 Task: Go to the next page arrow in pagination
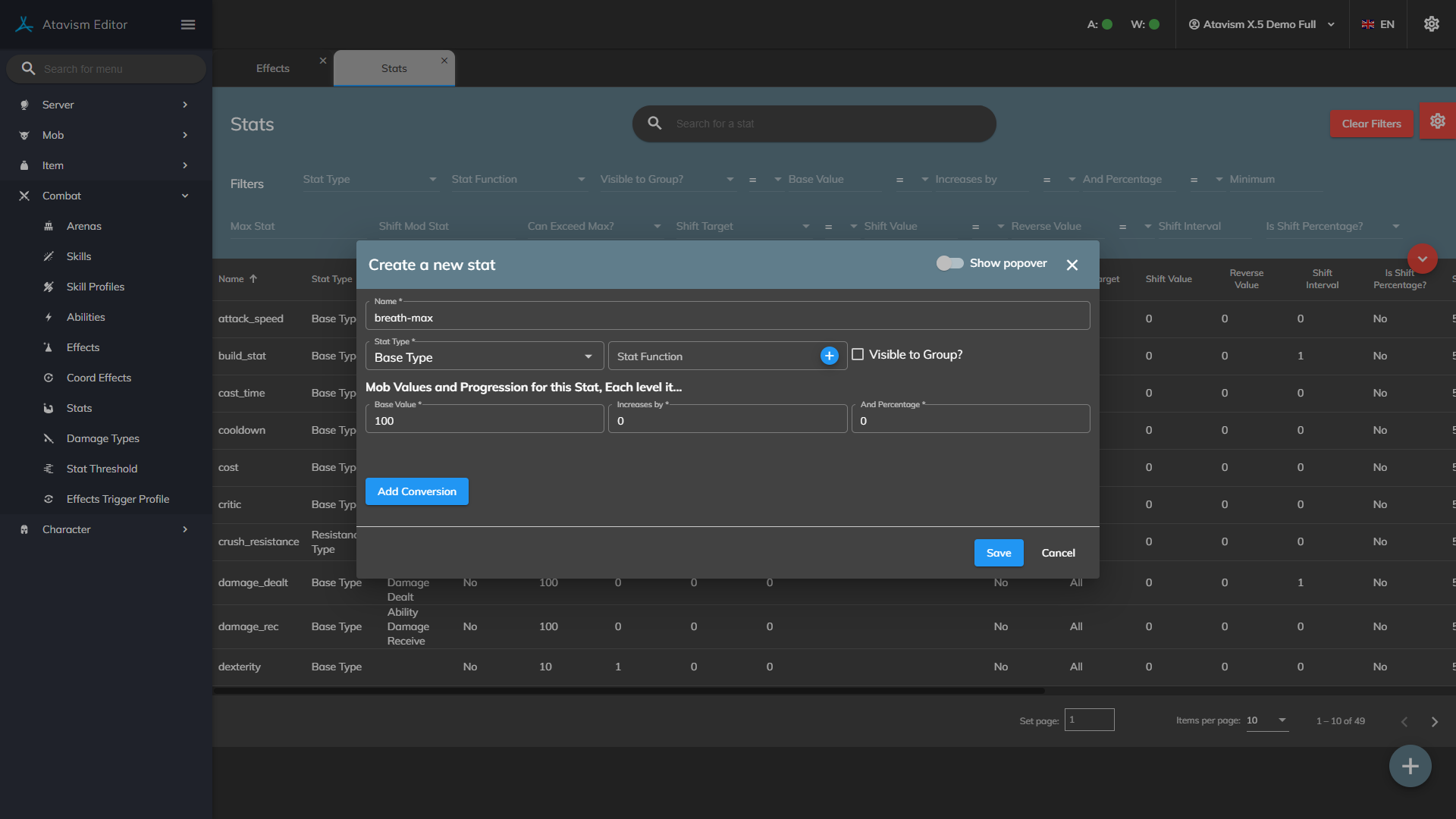(x=1434, y=721)
